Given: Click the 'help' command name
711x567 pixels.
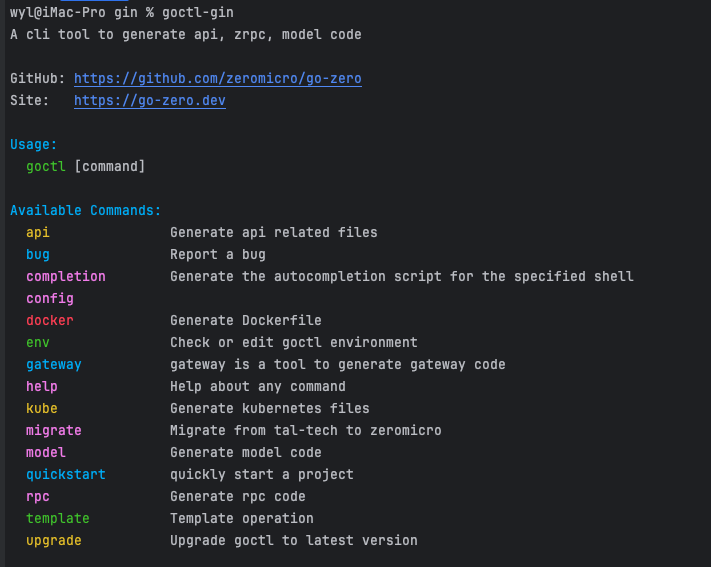Looking at the screenshot, I should [x=42, y=386].
